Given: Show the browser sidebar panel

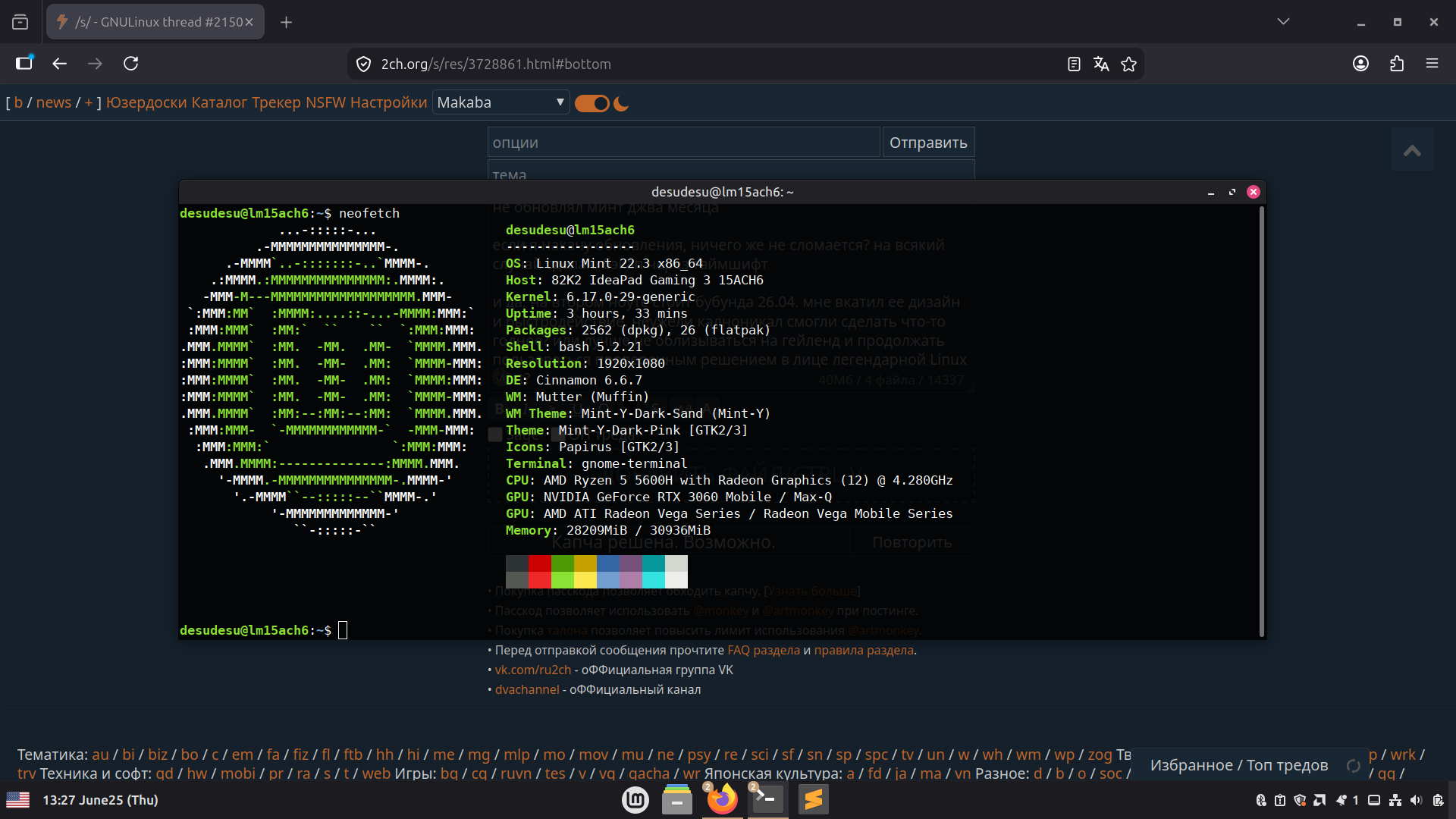Looking at the screenshot, I should point(25,64).
